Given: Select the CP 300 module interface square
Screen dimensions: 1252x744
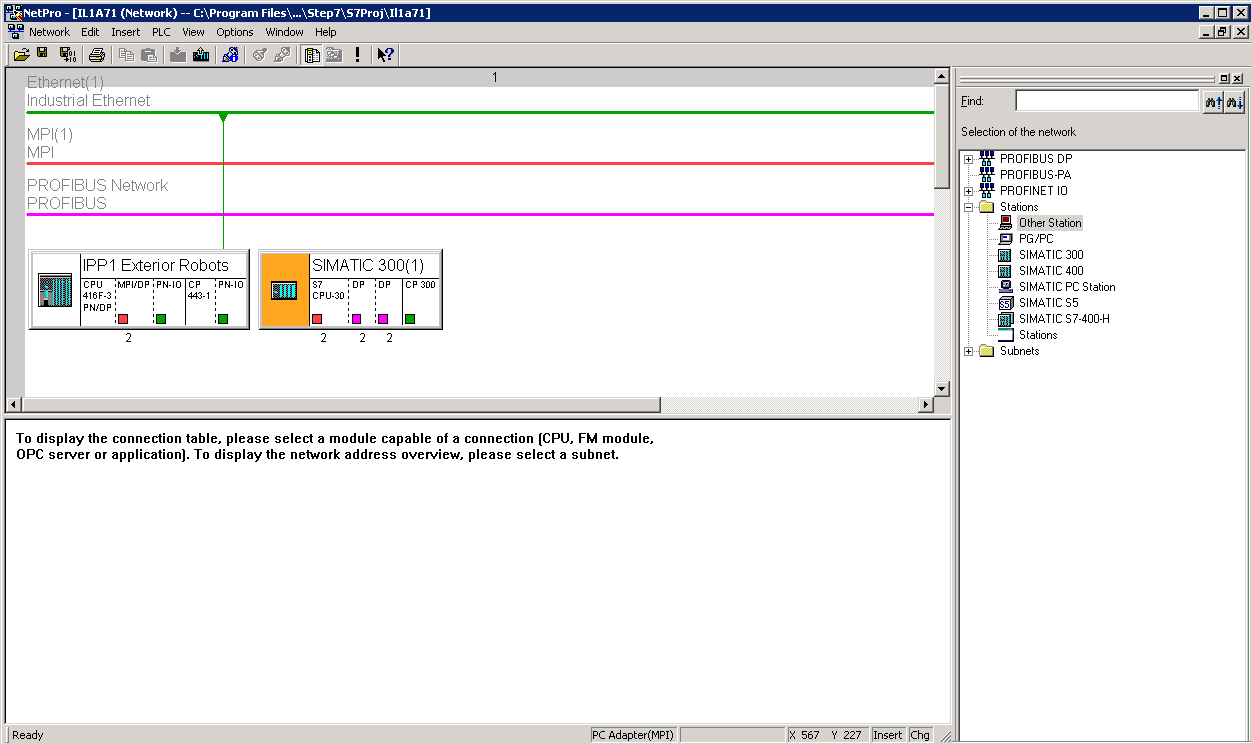Looking at the screenshot, I should (x=410, y=319).
